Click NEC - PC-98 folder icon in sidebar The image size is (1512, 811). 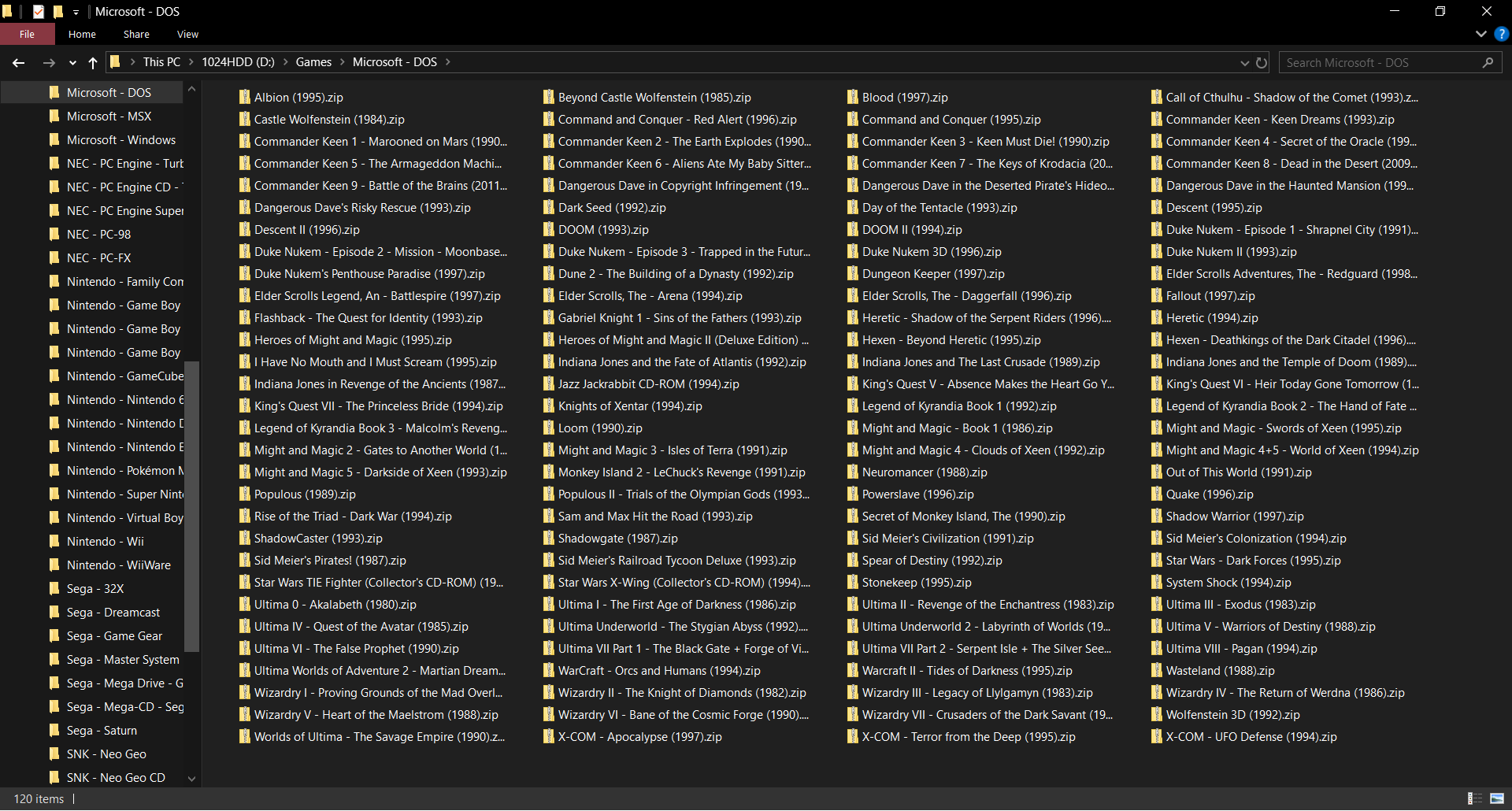(x=54, y=235)
